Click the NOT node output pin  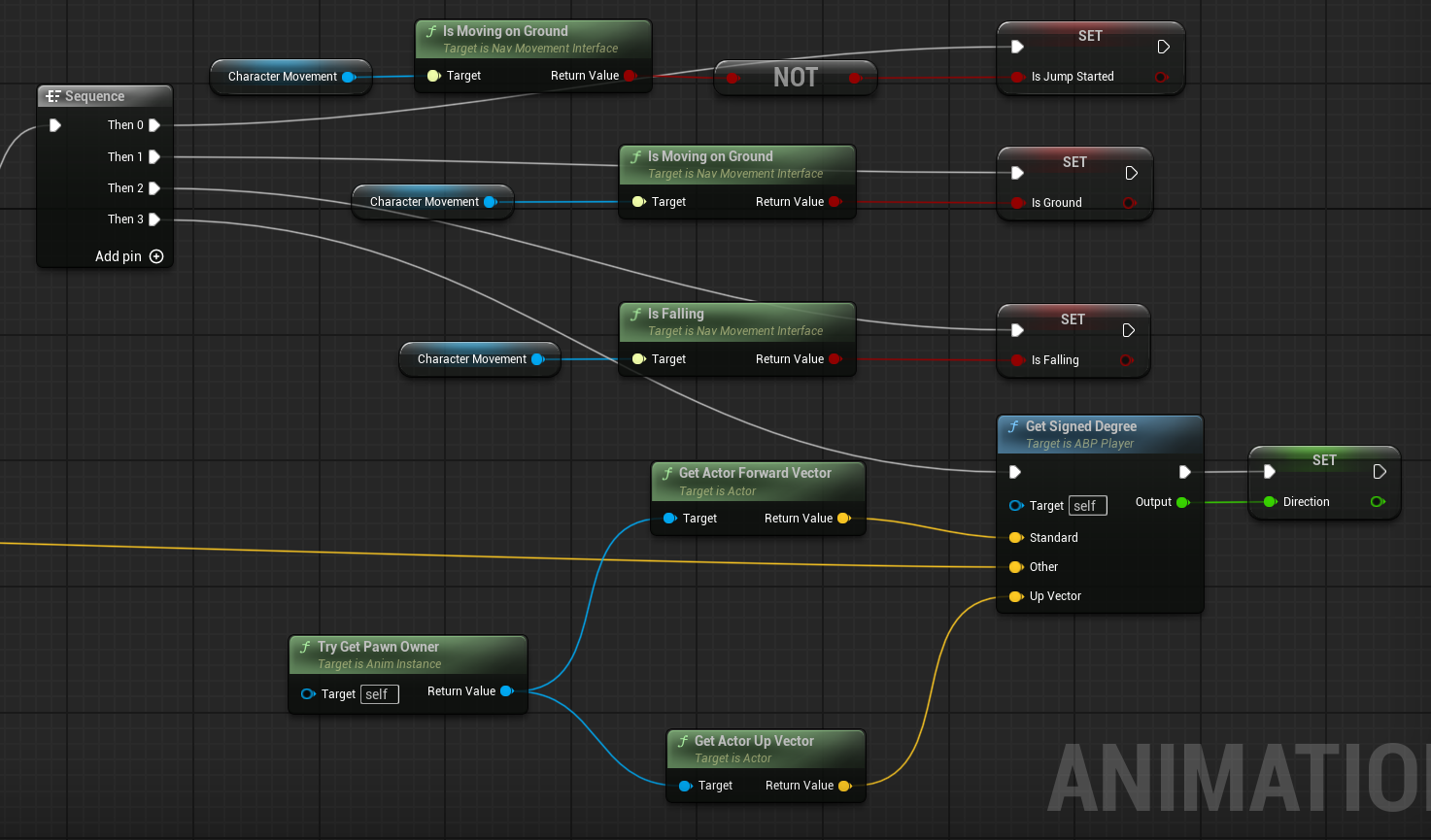pyautogui.click(x=855, y=78)
